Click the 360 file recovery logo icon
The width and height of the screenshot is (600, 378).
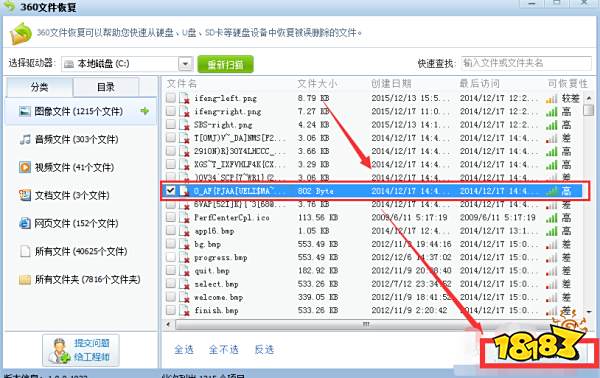coord(21,34)
